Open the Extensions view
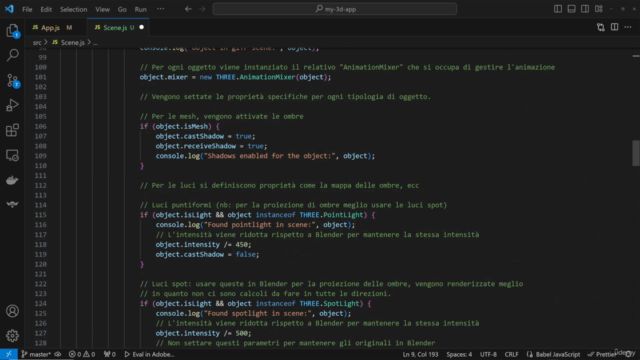This screenshot has width=640, height=360. pyautogui.click(x=12, y=130)
